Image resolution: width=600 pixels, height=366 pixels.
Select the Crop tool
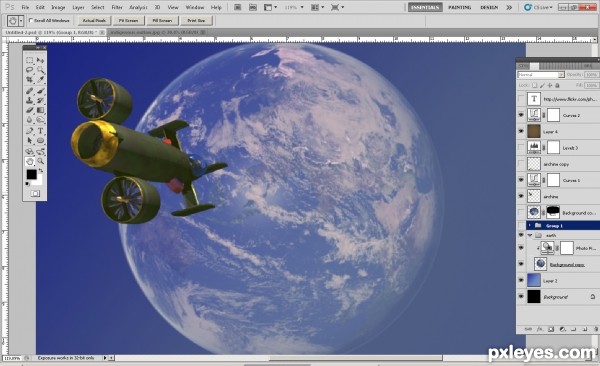[29, 80]
